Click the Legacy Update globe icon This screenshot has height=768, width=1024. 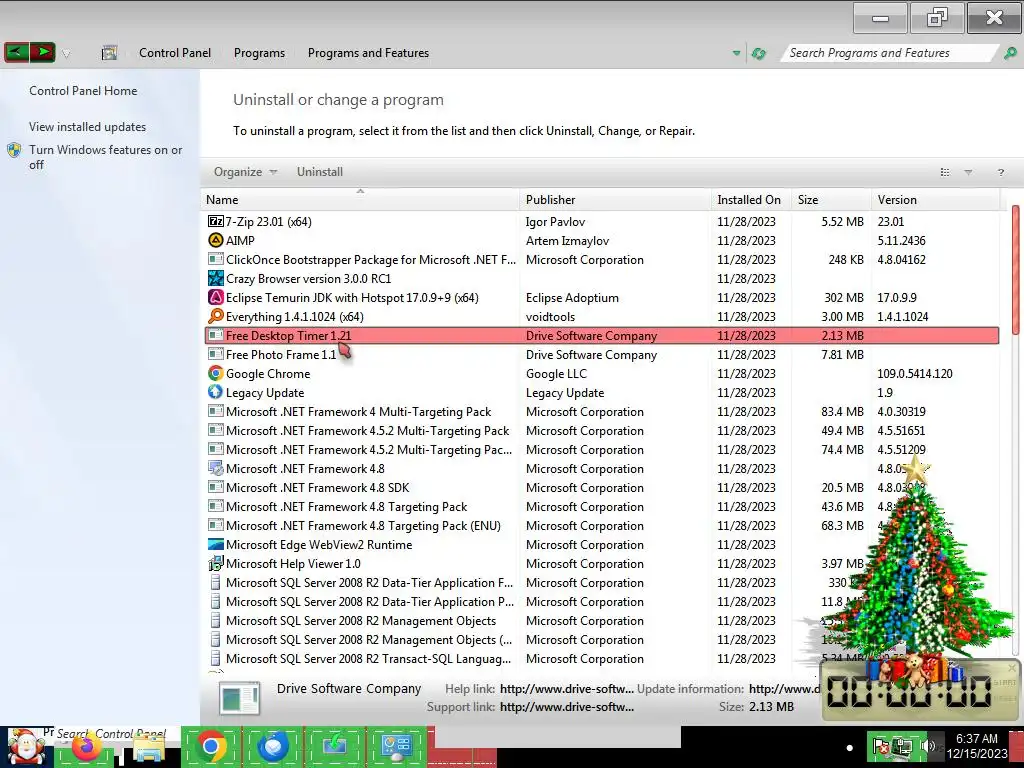click(x=216, y=392)
